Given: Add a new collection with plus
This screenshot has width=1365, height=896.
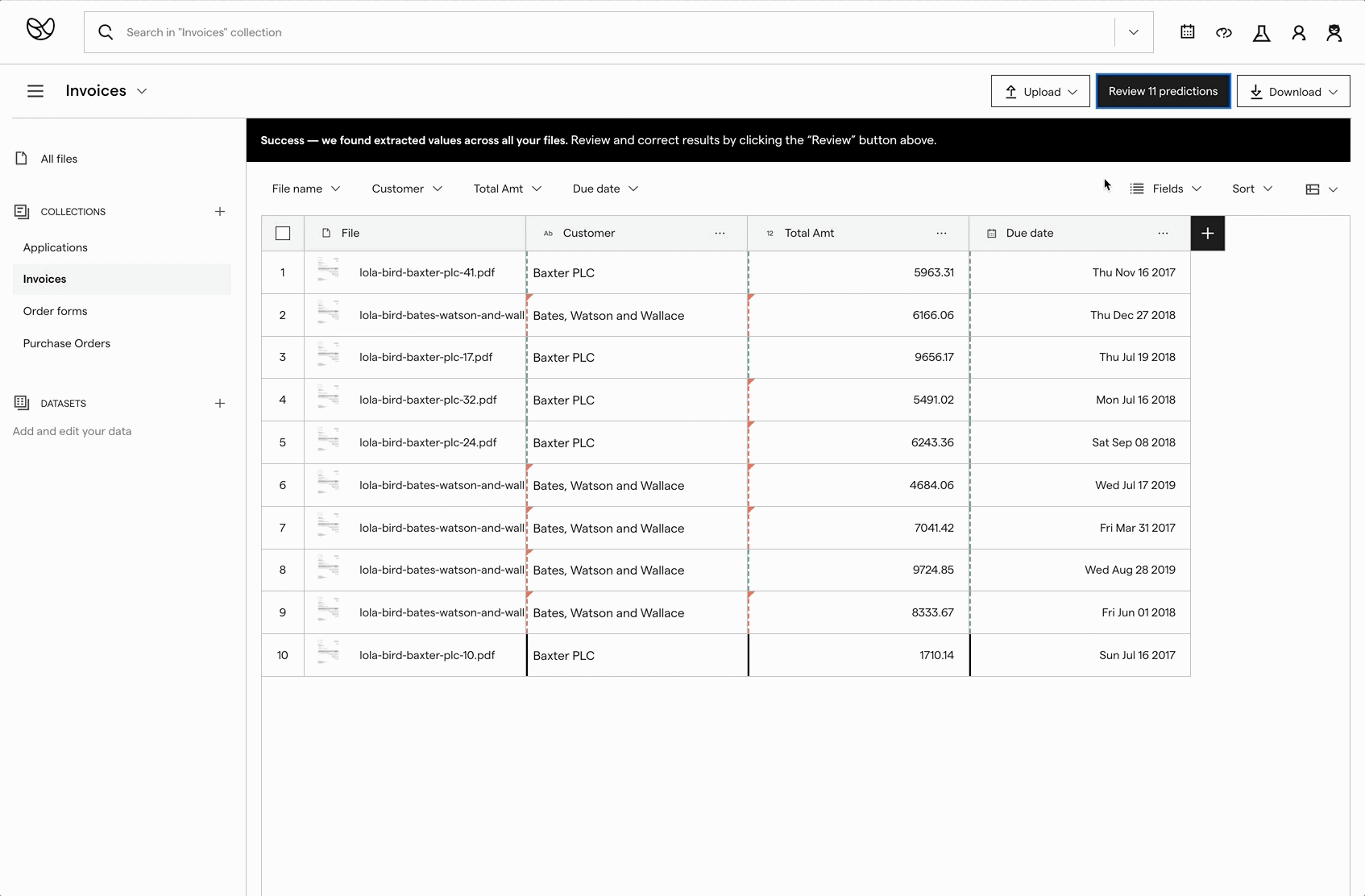Looking at the screenshot, I should point(220,211).
